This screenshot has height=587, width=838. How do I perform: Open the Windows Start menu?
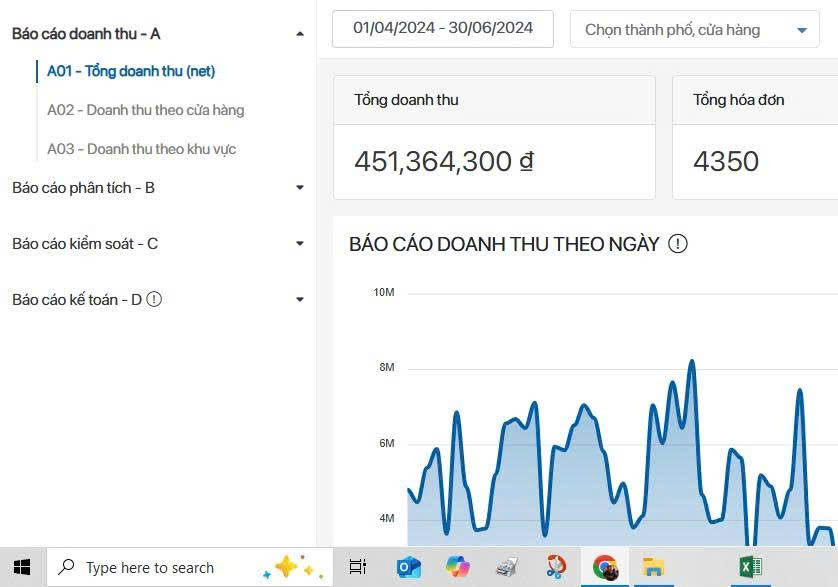22,567
